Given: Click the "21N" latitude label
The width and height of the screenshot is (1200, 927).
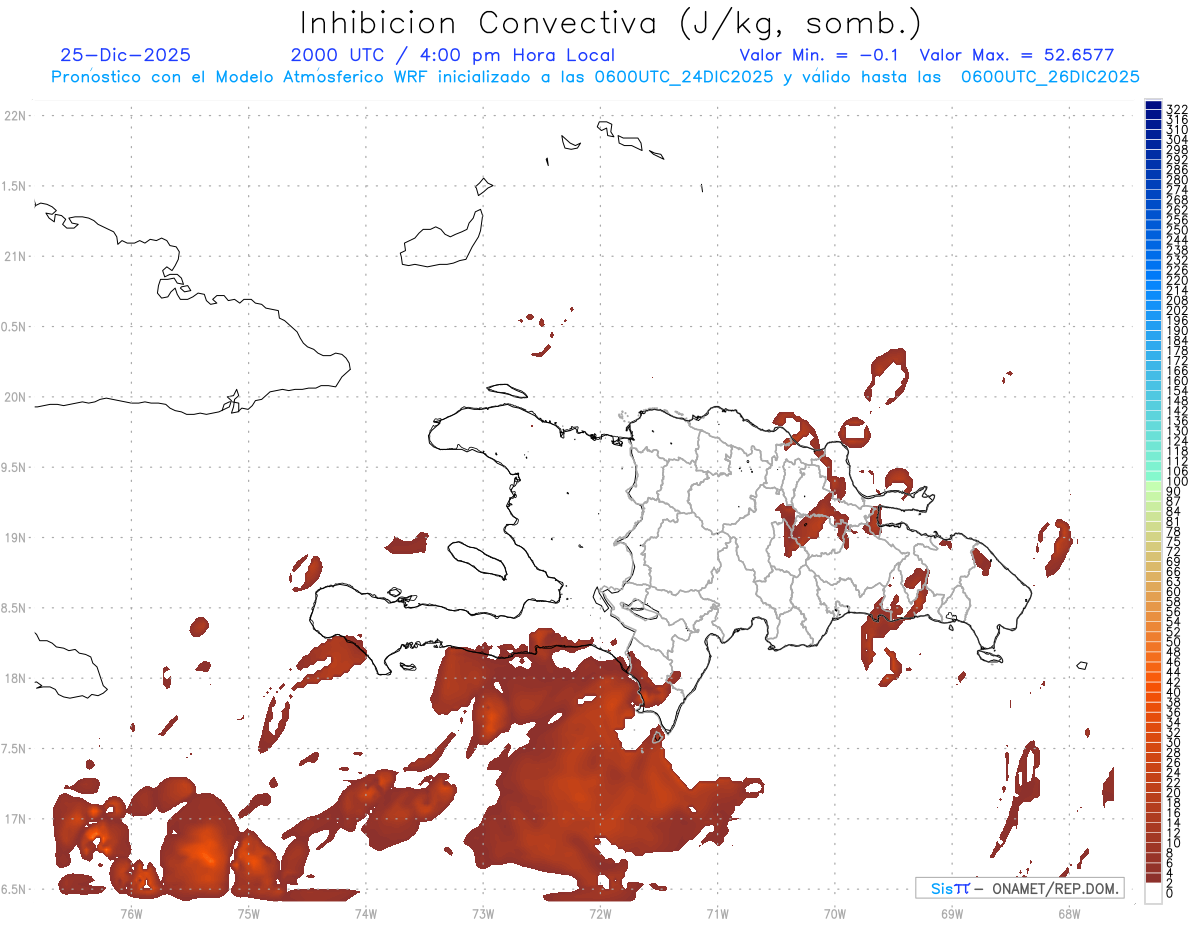Looking at the screenshot, I should [x=15, y=257].
